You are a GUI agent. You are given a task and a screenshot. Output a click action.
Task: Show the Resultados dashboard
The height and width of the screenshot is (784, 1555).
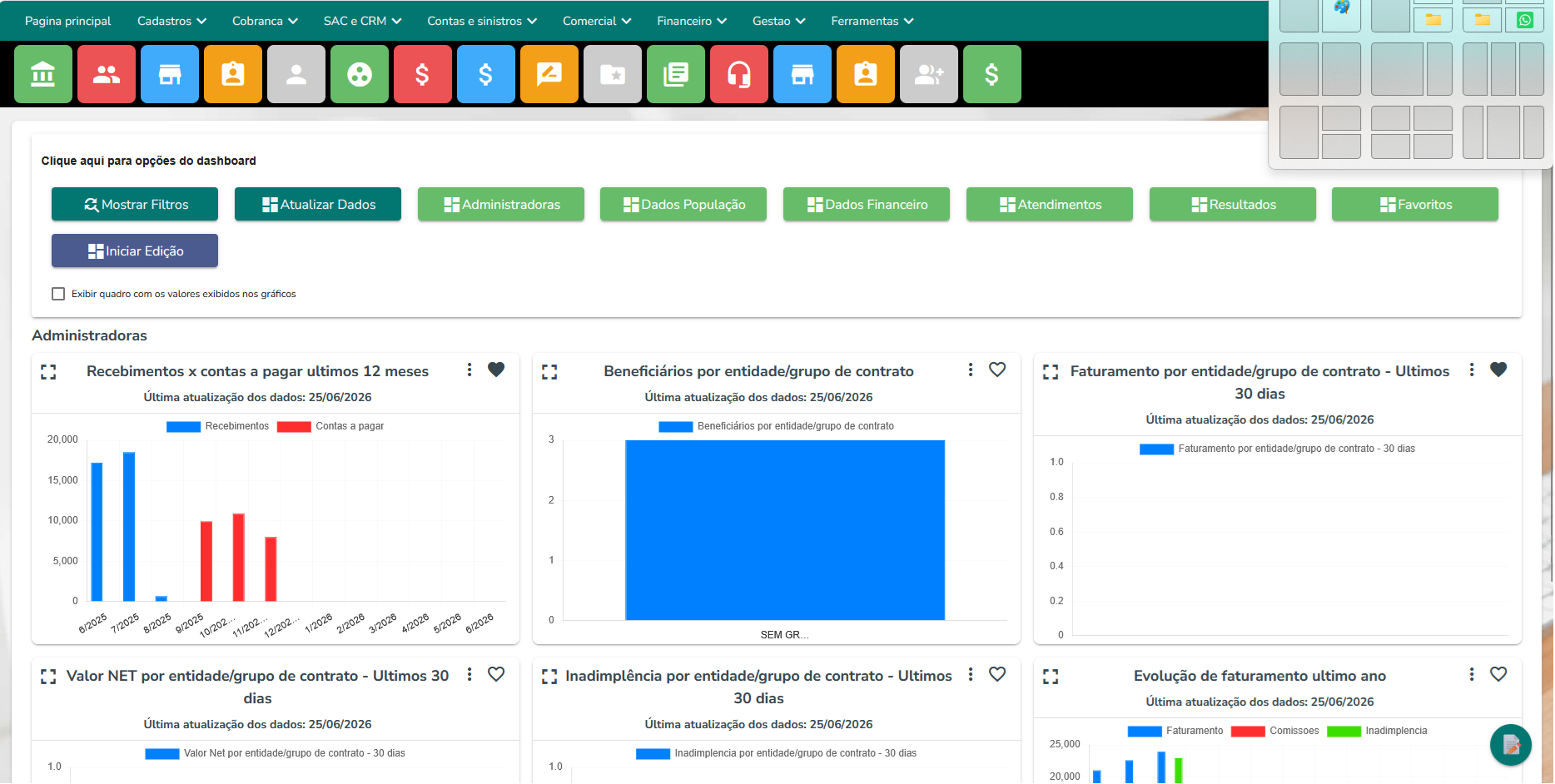coord(1233,204)
